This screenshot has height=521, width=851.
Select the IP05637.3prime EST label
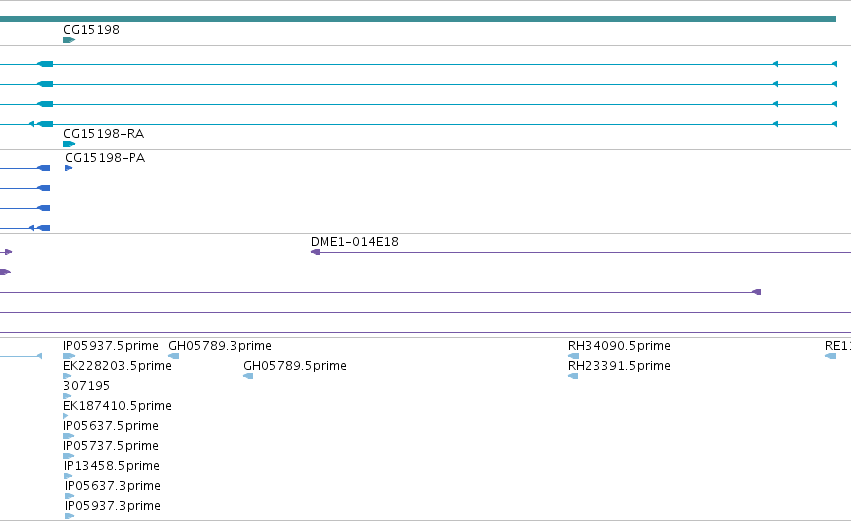coord(113,486)
